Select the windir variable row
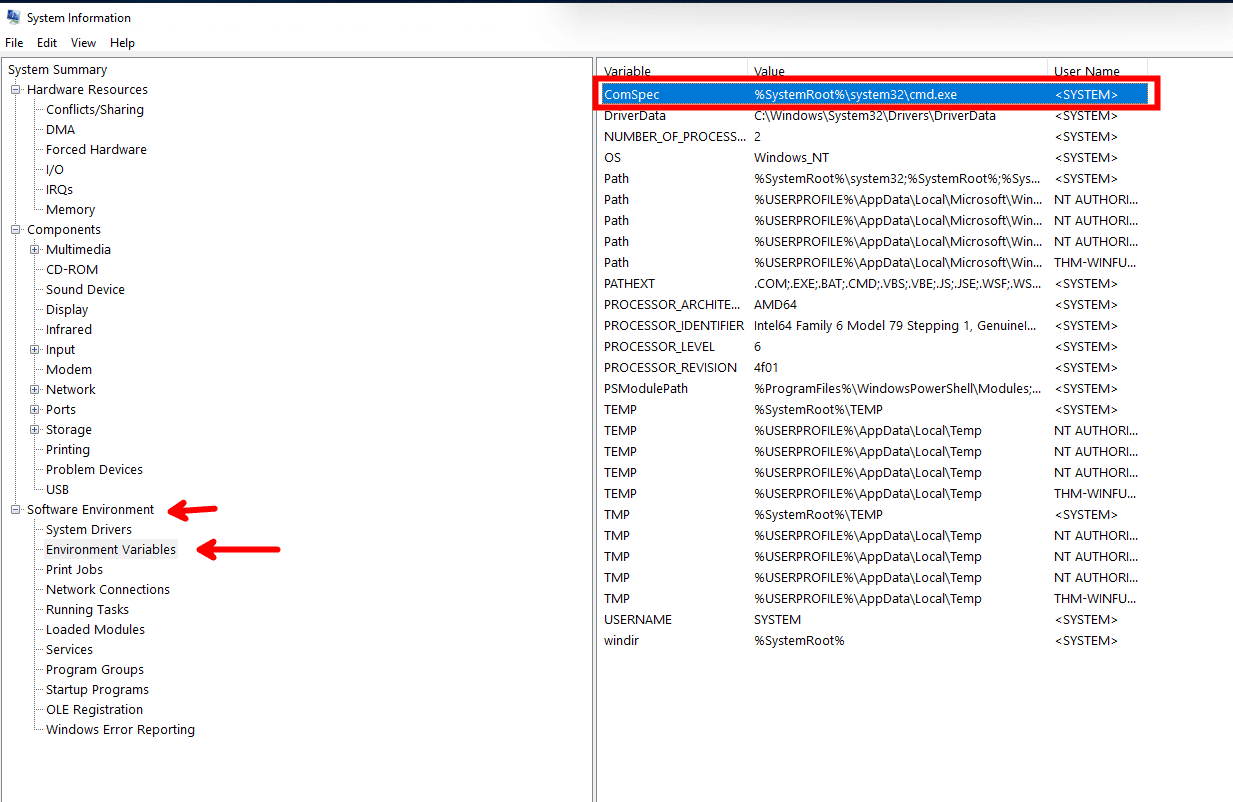 coord(621,641)
